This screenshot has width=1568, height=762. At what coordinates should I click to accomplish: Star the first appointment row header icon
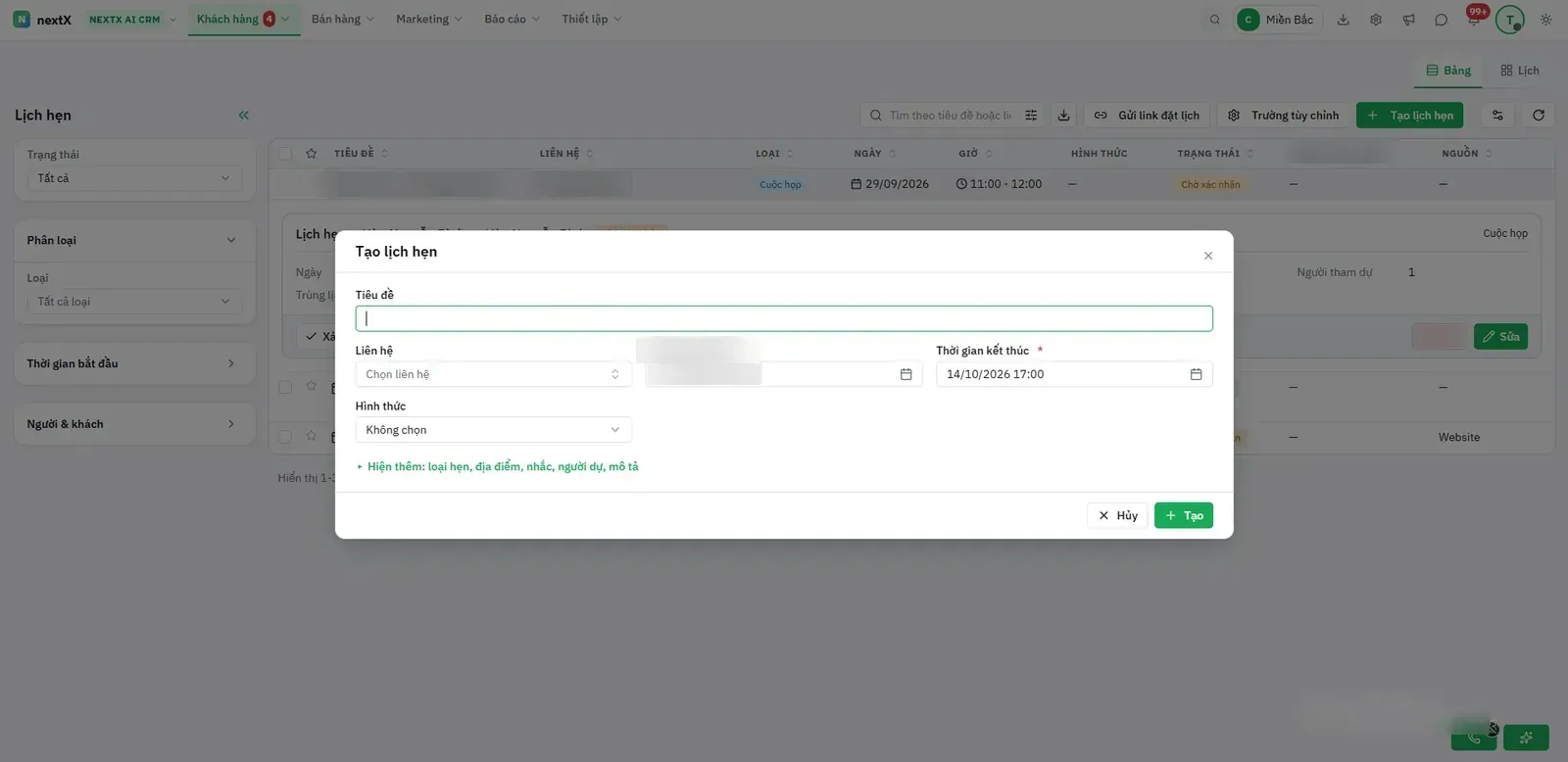(311, 154)
